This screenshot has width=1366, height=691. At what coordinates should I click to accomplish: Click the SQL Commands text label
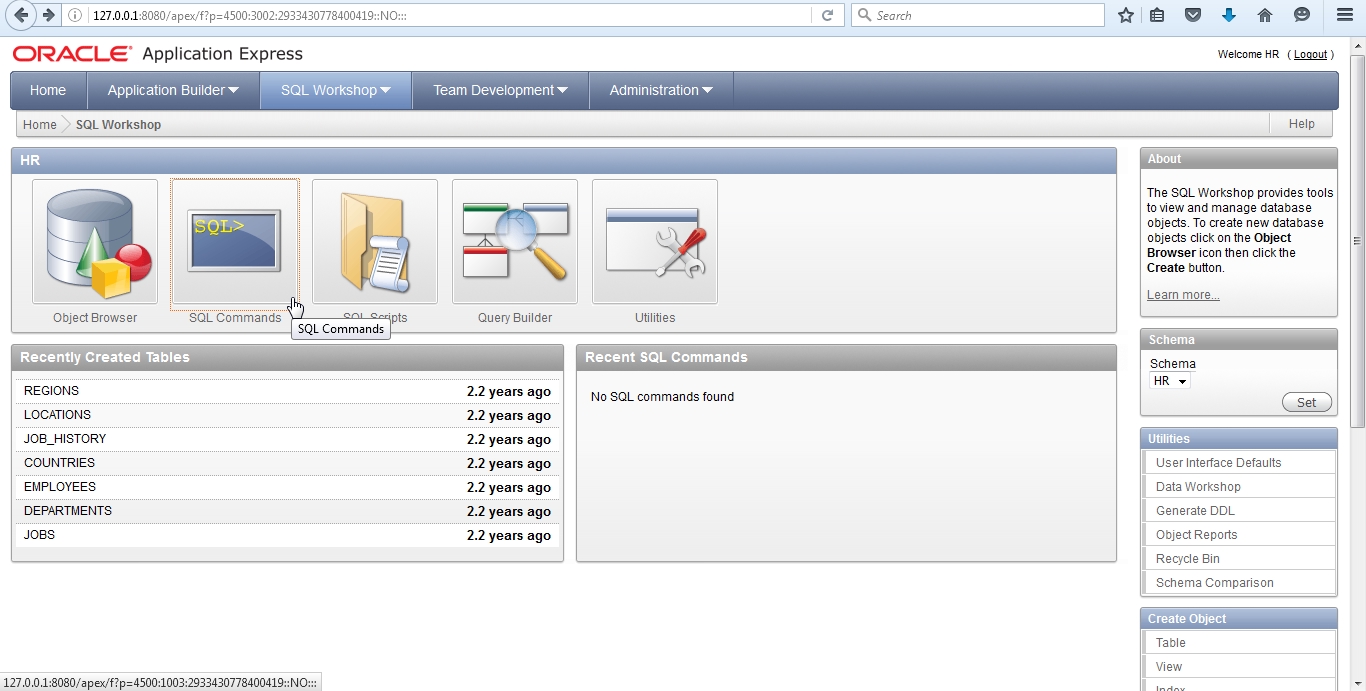click(235, 318)
